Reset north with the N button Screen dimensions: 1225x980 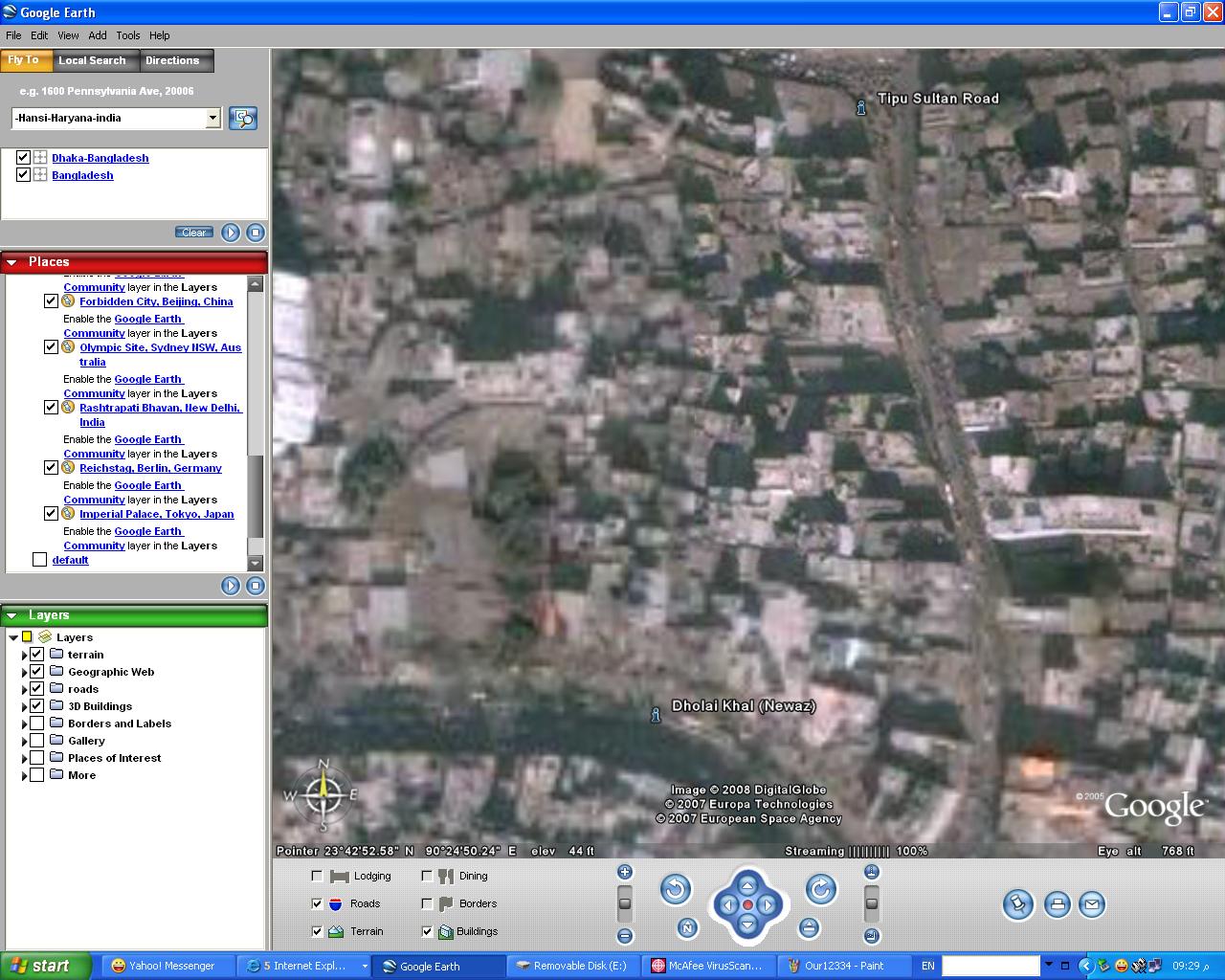click(687, 927)
